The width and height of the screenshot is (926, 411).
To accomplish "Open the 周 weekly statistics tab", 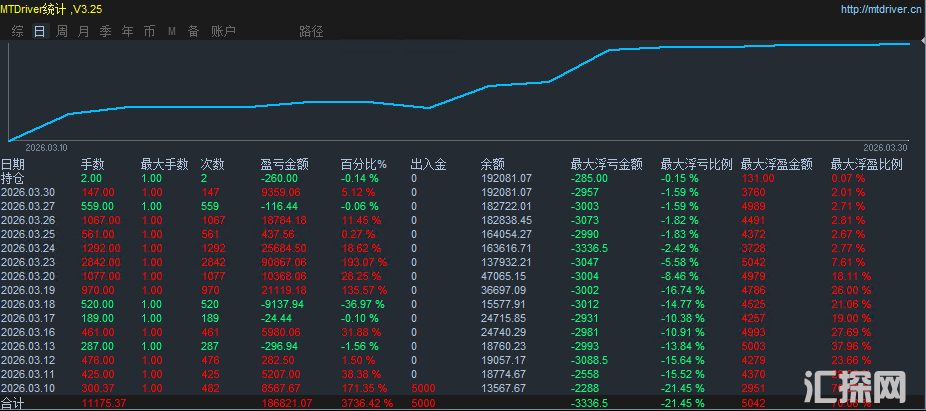I will point(62,31).
